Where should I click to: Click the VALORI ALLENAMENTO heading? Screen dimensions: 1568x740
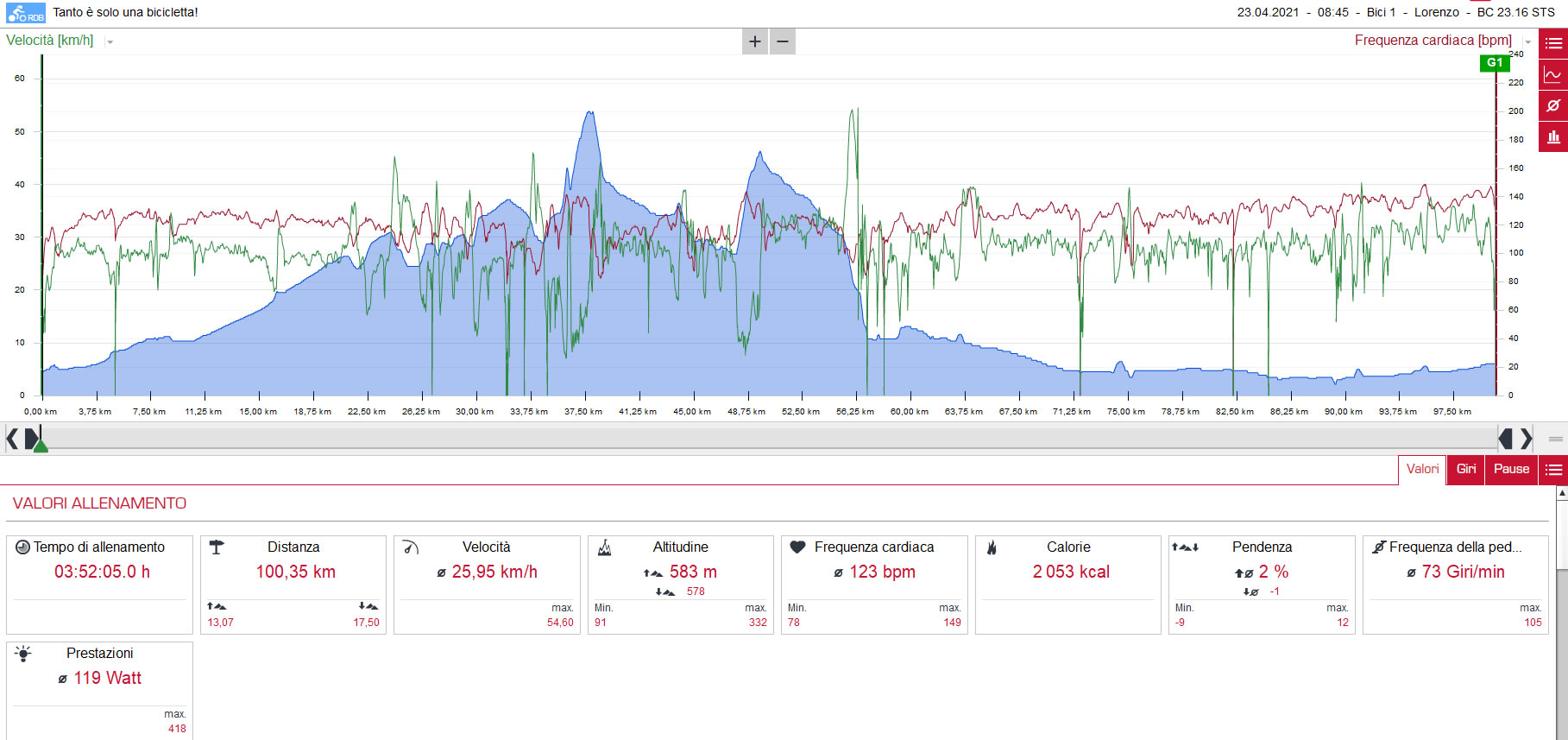pyautogui.click(x=99, y=503)
